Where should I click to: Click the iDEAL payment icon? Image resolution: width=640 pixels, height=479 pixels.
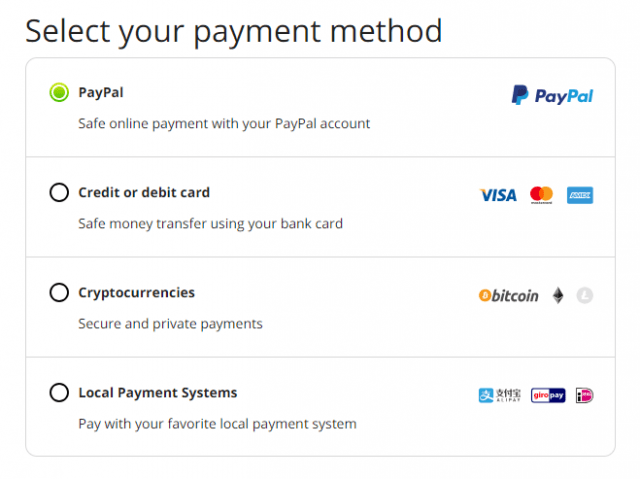tap(584, 395)
